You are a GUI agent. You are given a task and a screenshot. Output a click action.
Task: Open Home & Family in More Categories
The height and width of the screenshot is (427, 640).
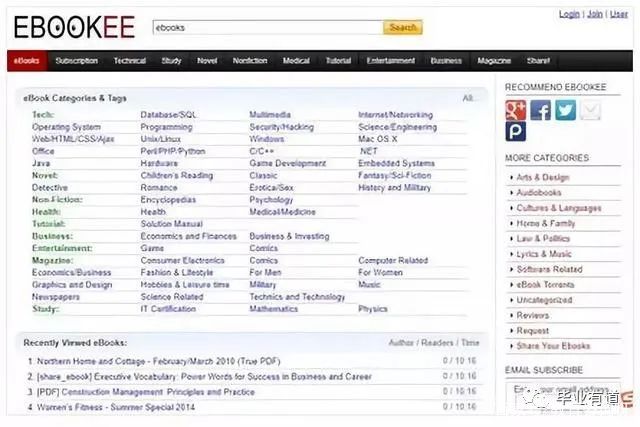tap(546, 223)
